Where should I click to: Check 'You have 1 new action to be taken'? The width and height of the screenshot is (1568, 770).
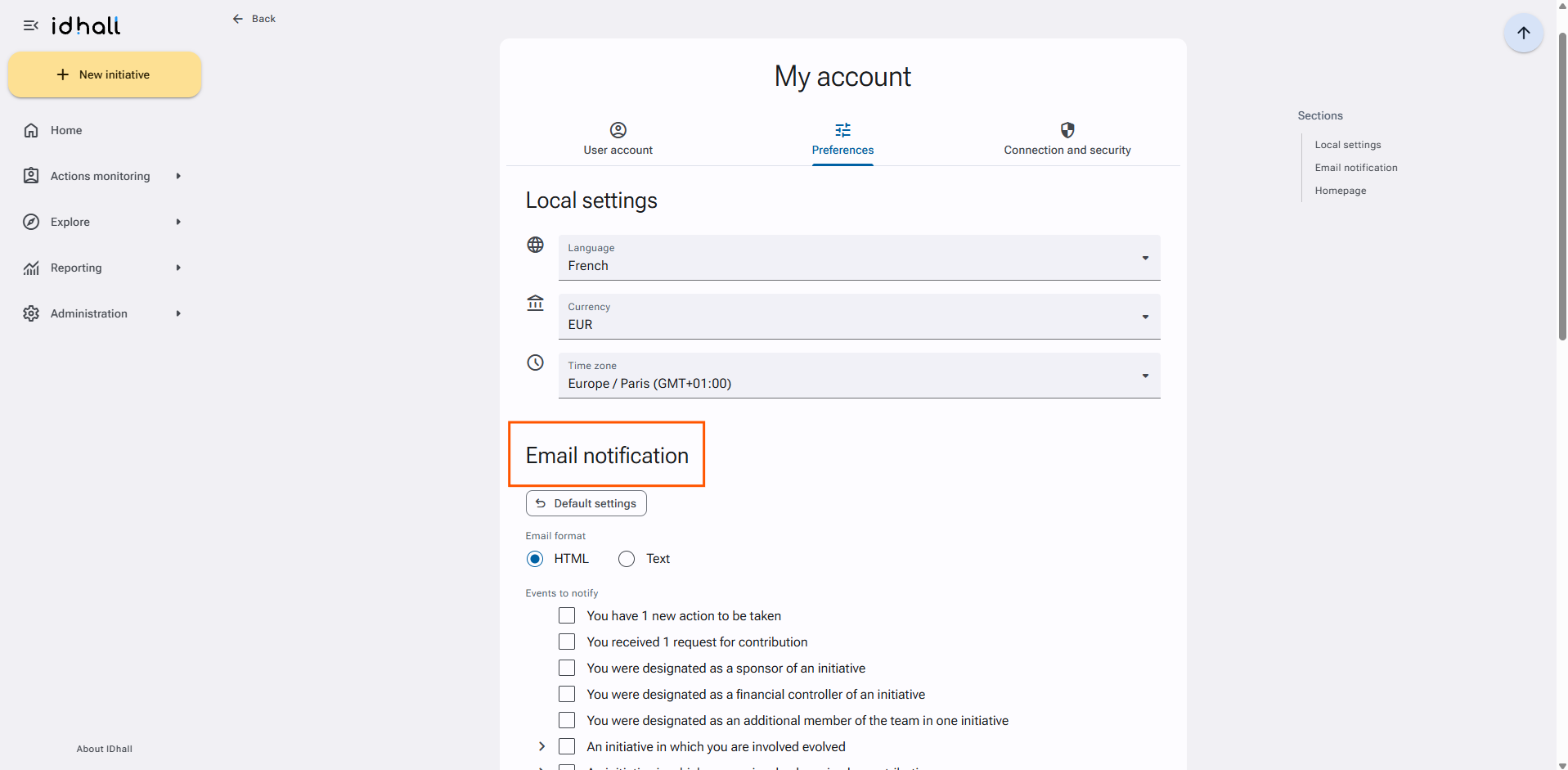(x=567, y=615)
